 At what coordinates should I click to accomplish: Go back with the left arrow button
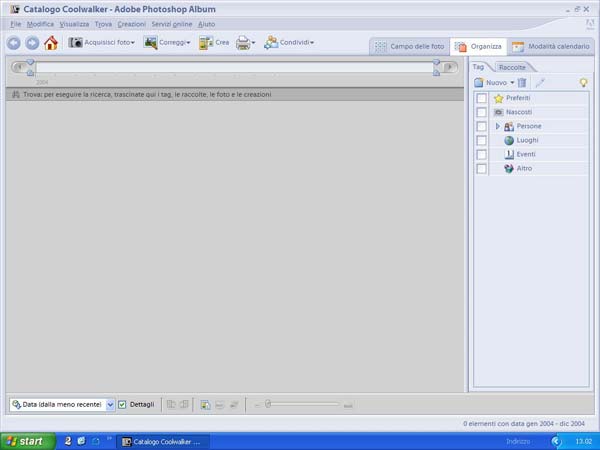click(14, 43)
